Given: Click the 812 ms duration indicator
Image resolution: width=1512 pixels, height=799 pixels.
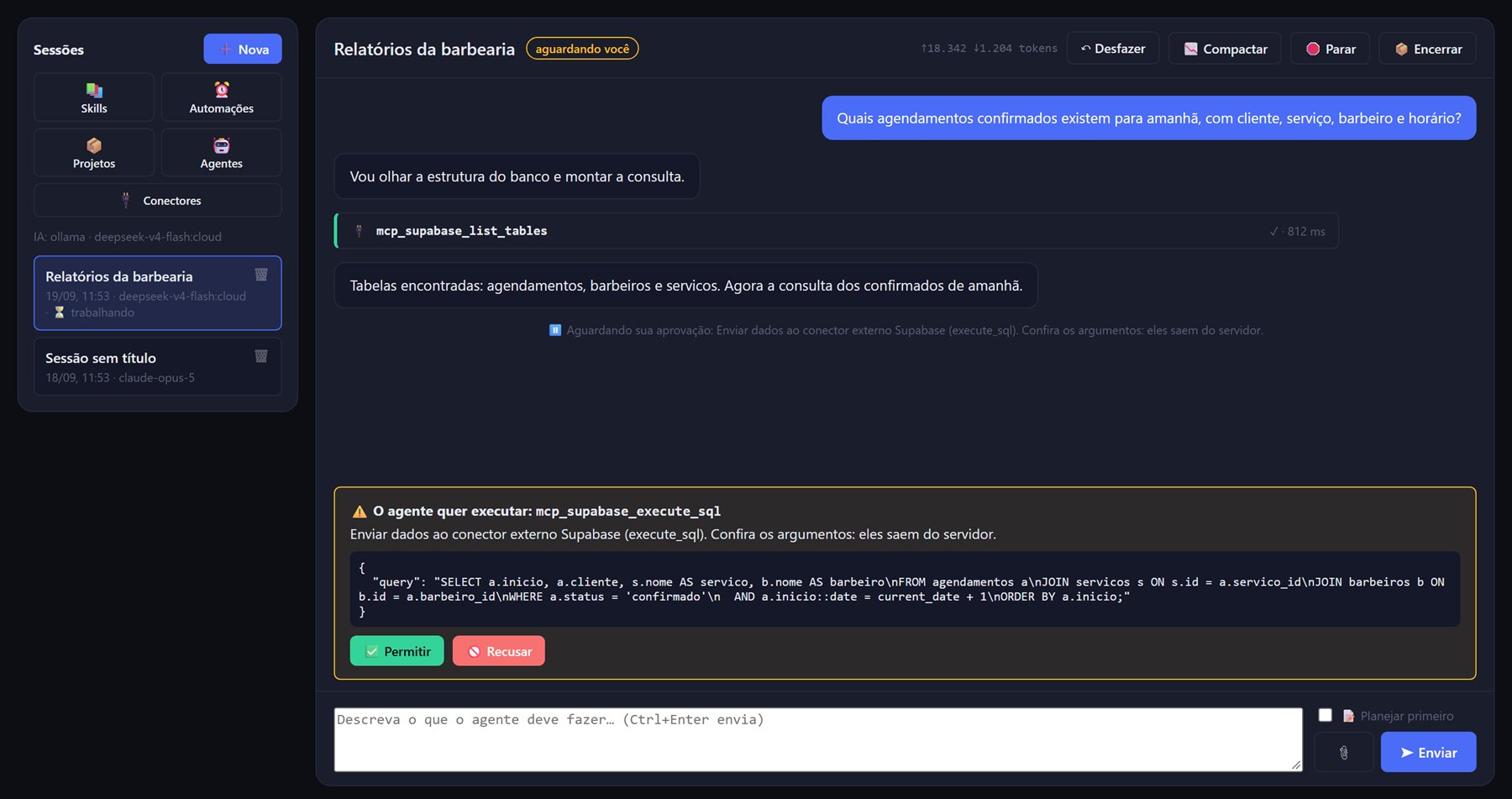Looking at the screenshot, I should pos(1297,231).
